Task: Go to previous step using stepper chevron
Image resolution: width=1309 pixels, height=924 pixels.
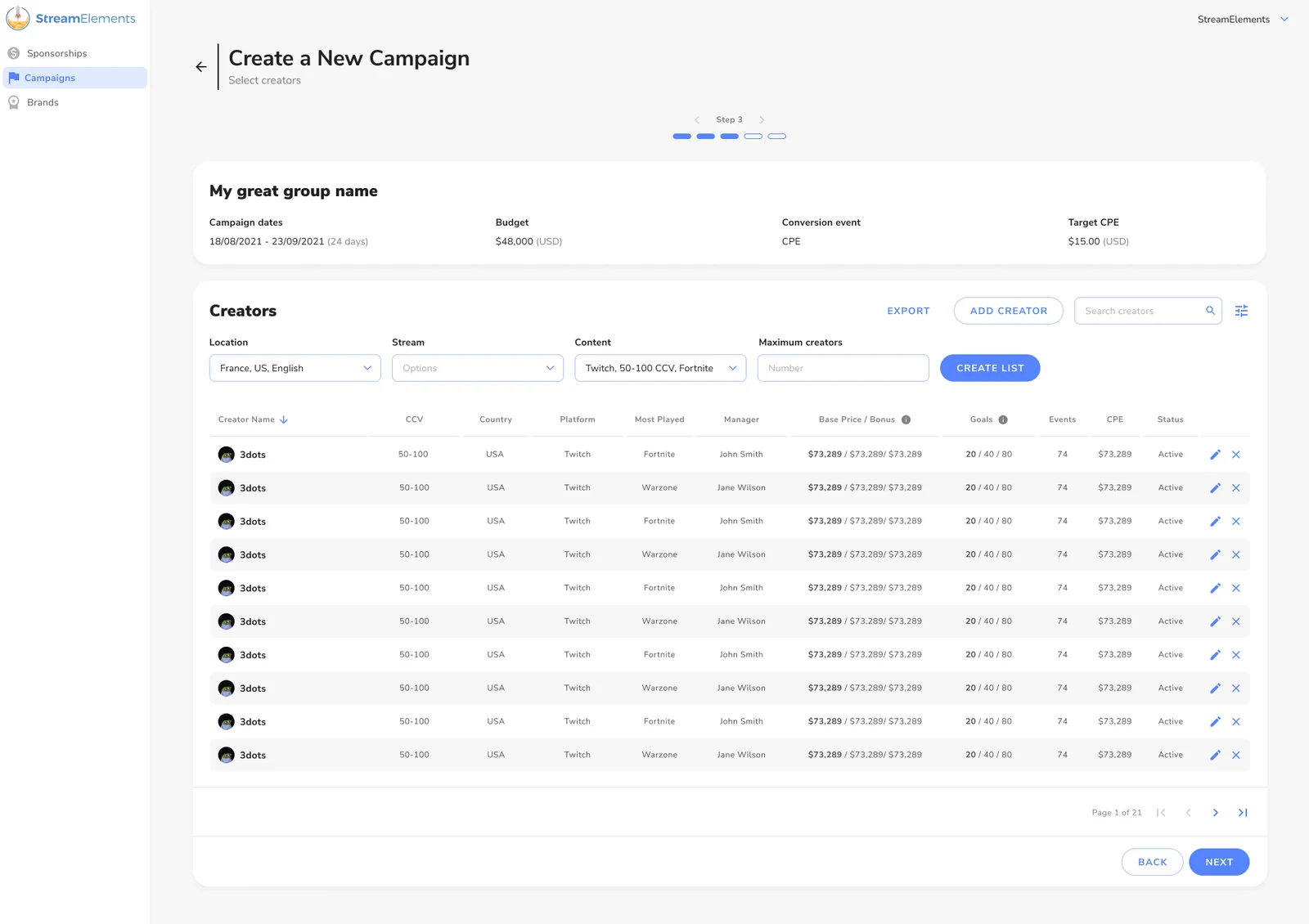Action: [x=697, y=119]
